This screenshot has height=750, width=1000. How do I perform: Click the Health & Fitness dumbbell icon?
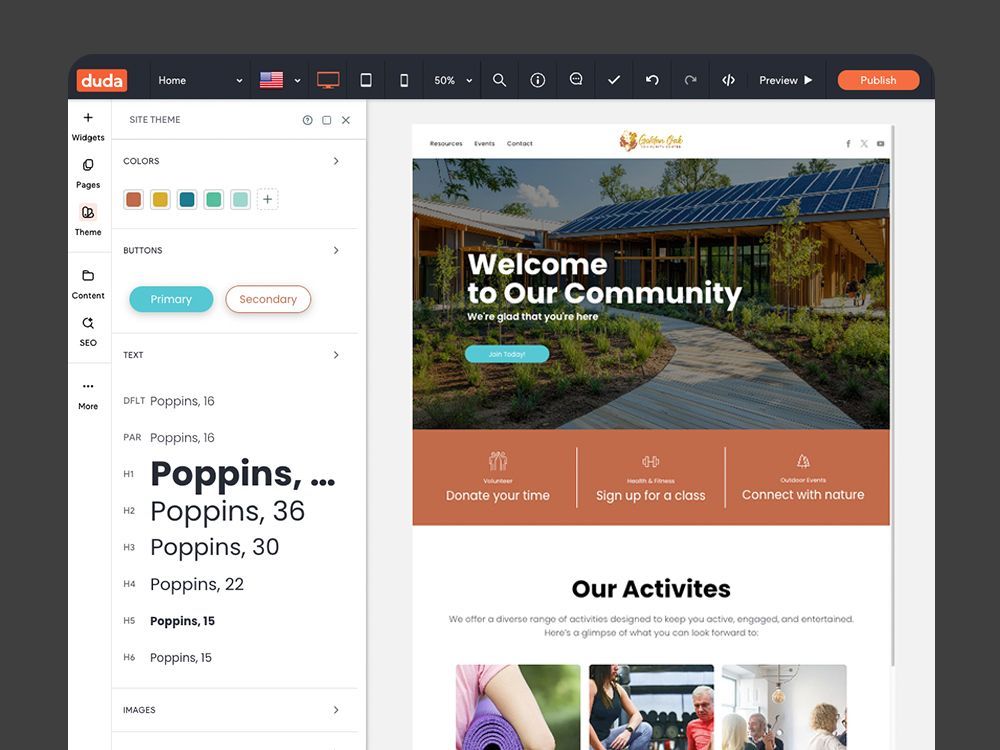click(x=651, y=461)
